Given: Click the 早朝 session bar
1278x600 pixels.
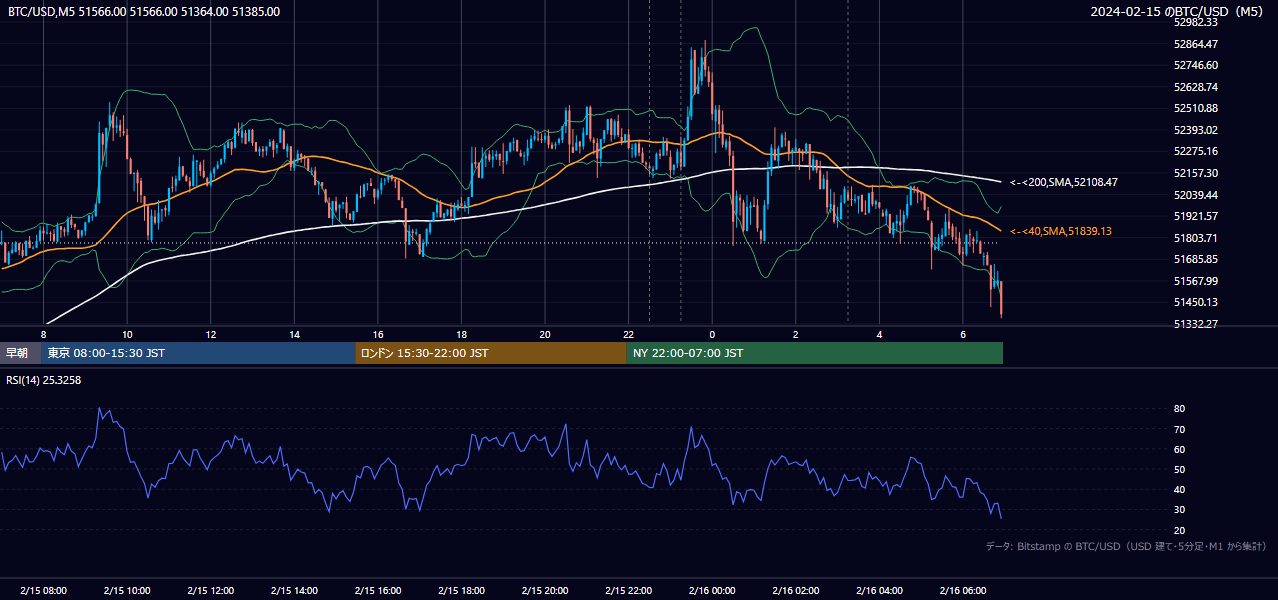Looking at the screenshot, I should point(20,353).
